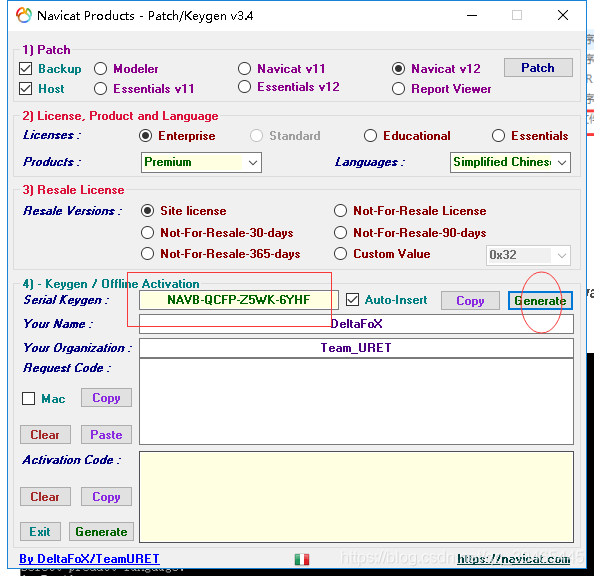This screenshot has height=576, width=594.
Task: Click the Exit button
Action: 40,531
